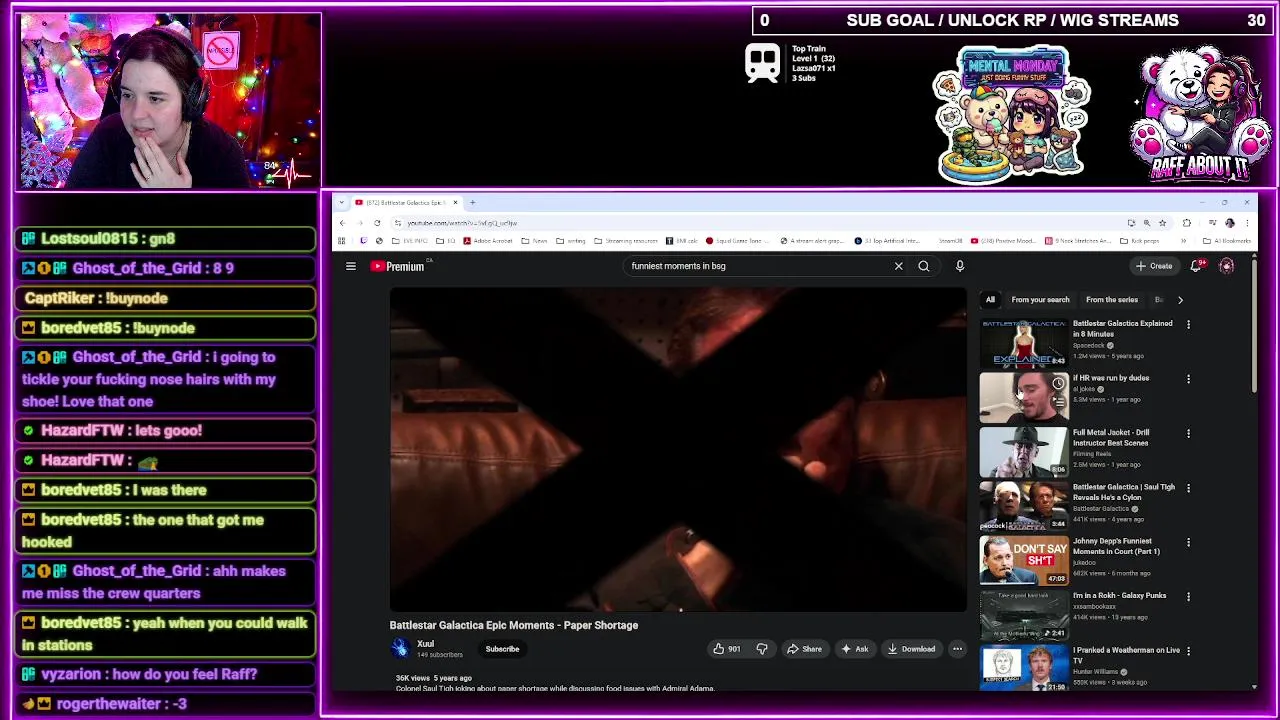Viewport: 1280px width, 720px height.
Task: Open options for Battlestar Galactica Explained video
Action: click(x=1188, y=324)
